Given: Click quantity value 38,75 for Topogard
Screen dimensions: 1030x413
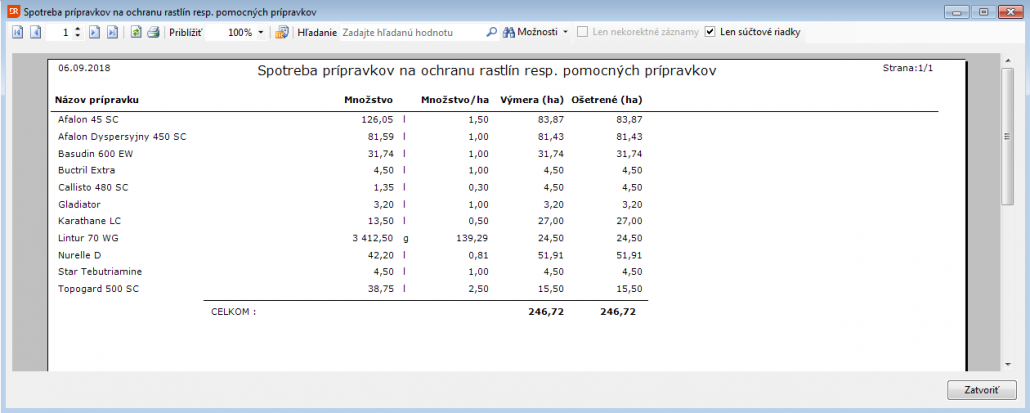Looking at the screenshot, I should coord(380,288).
